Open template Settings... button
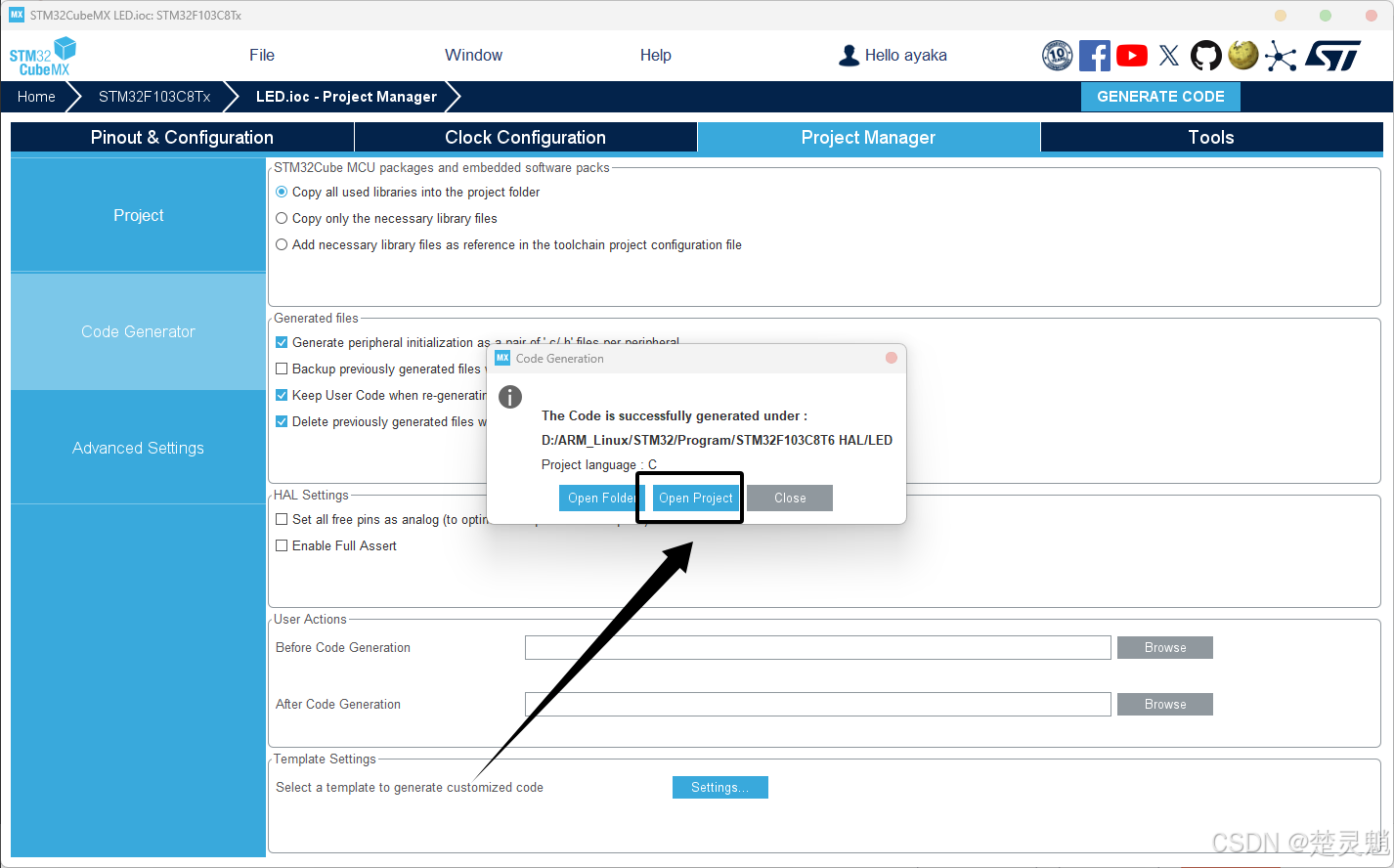 [720, 788]
